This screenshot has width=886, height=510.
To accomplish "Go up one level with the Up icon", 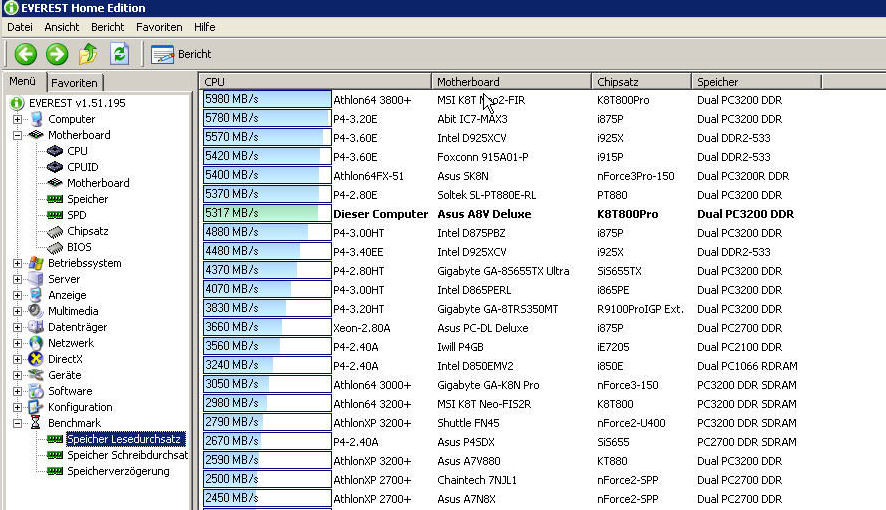I will (x=88, y=54).
